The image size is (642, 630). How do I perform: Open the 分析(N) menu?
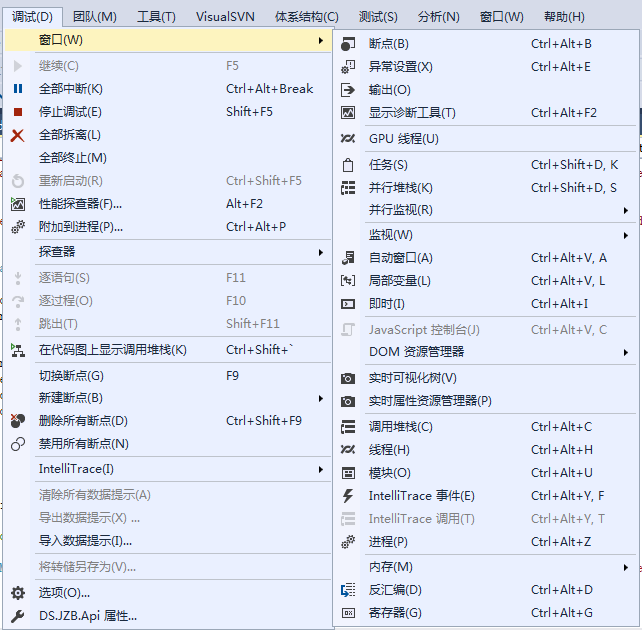tap(439, 17)
